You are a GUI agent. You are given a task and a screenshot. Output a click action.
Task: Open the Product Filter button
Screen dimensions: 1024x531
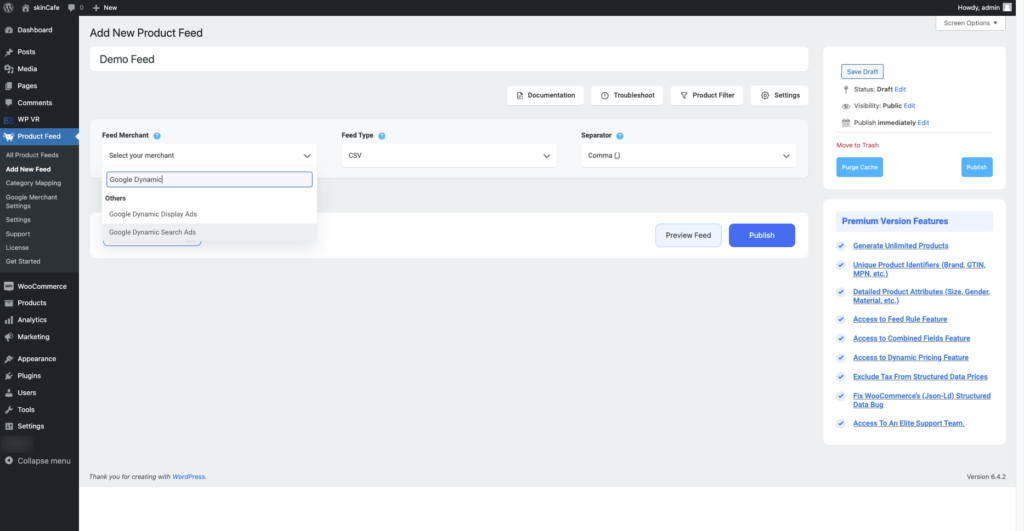(x=707, y=95)
